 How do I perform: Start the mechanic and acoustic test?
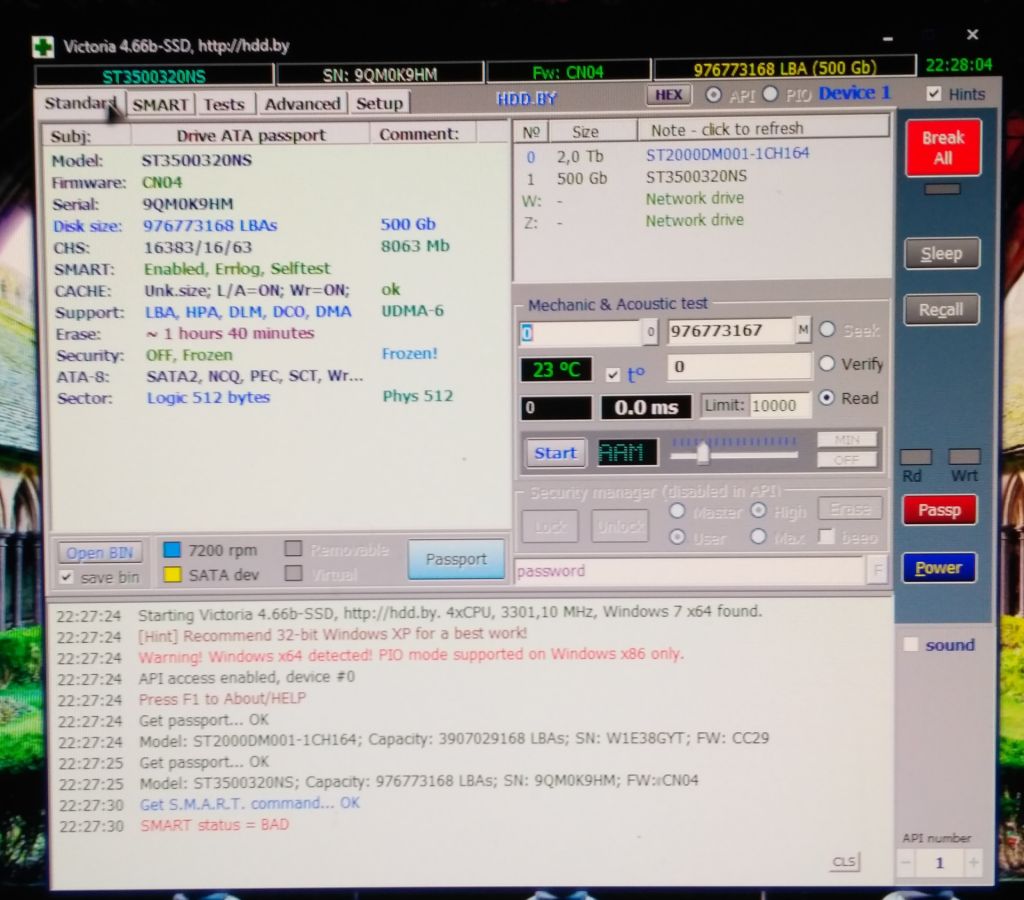pyautogui.click(x=555, y=453)
